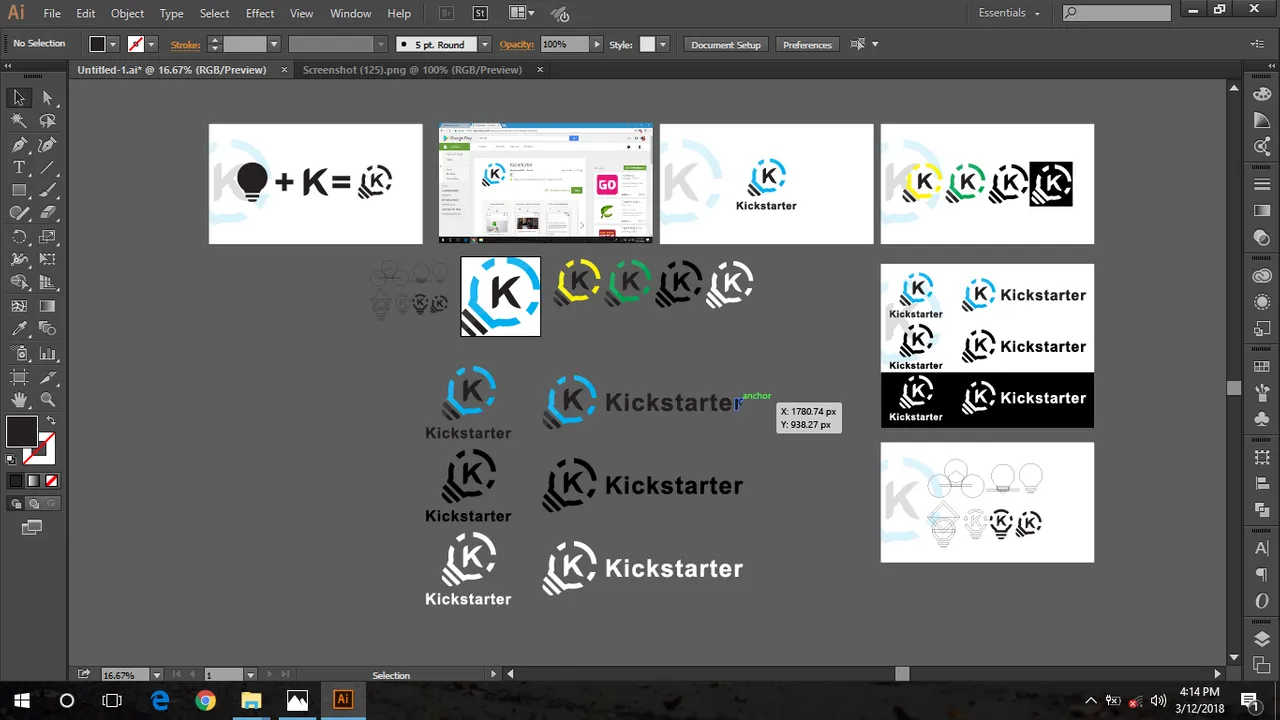The height and width of the screenshot is (720, 1280).
Task: Select the Hand tool
Action: [19, 400]
